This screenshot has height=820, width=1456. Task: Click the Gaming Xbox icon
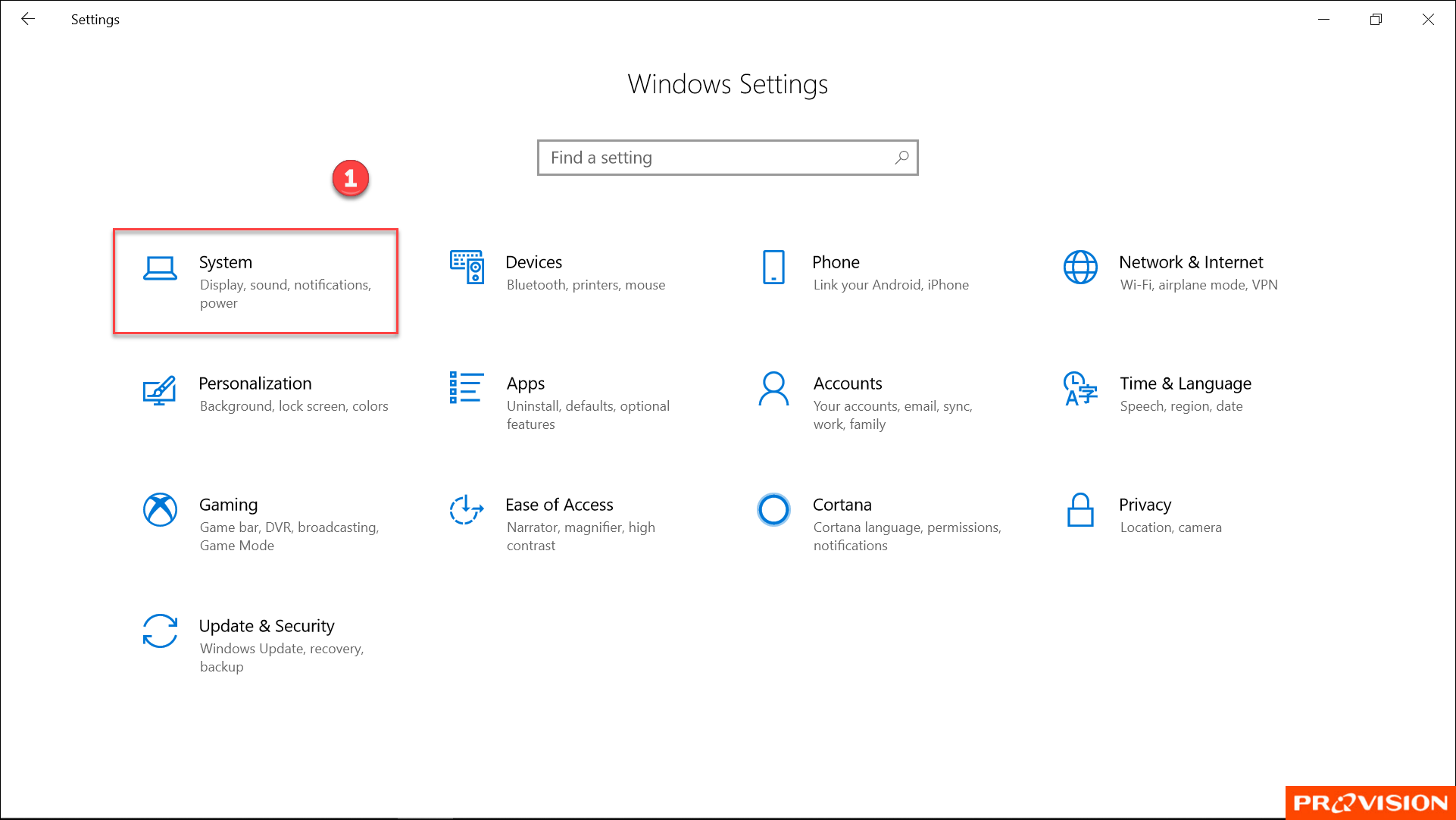[161, 509]
